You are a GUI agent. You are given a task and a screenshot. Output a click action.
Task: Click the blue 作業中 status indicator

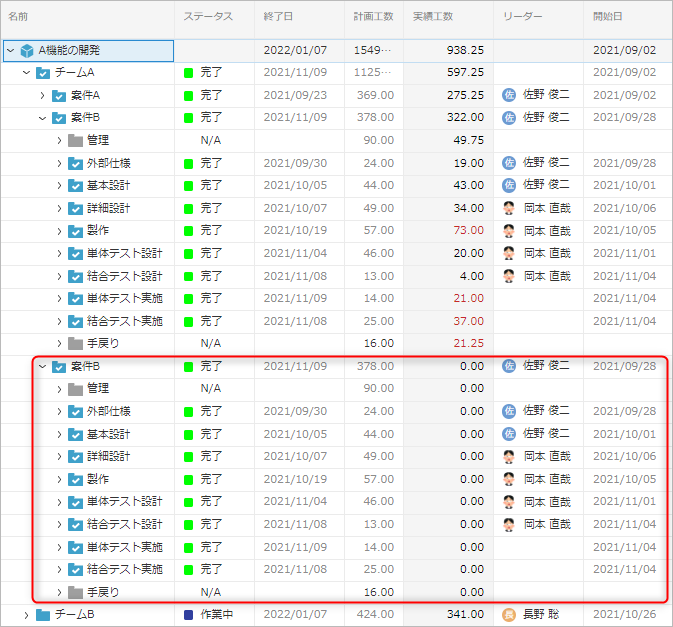pos(188,614)
